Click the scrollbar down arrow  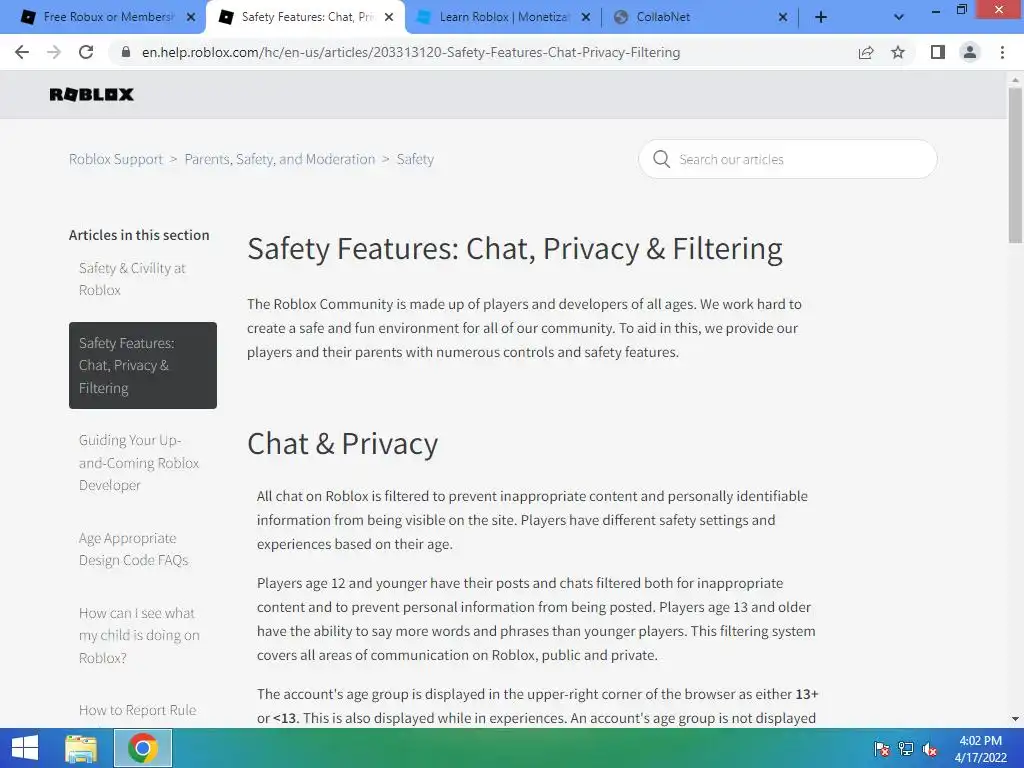[x=1015, y=719]
